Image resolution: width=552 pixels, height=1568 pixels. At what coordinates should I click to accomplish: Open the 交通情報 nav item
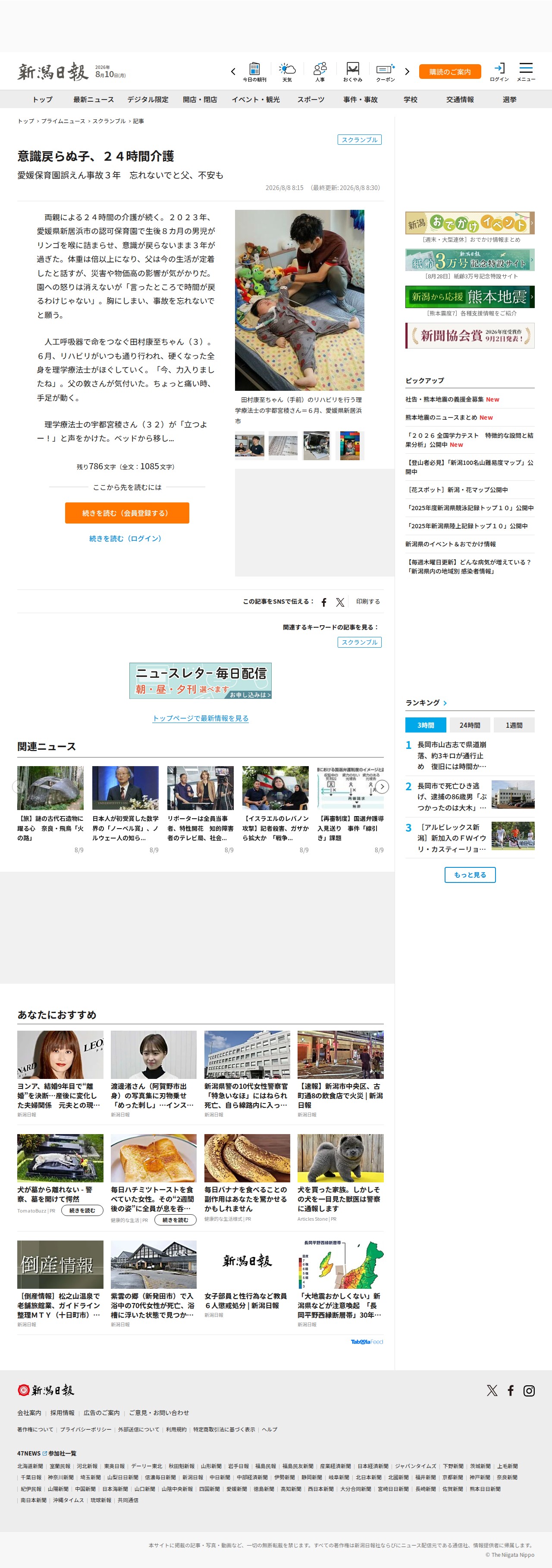click(x=460, y=99)
